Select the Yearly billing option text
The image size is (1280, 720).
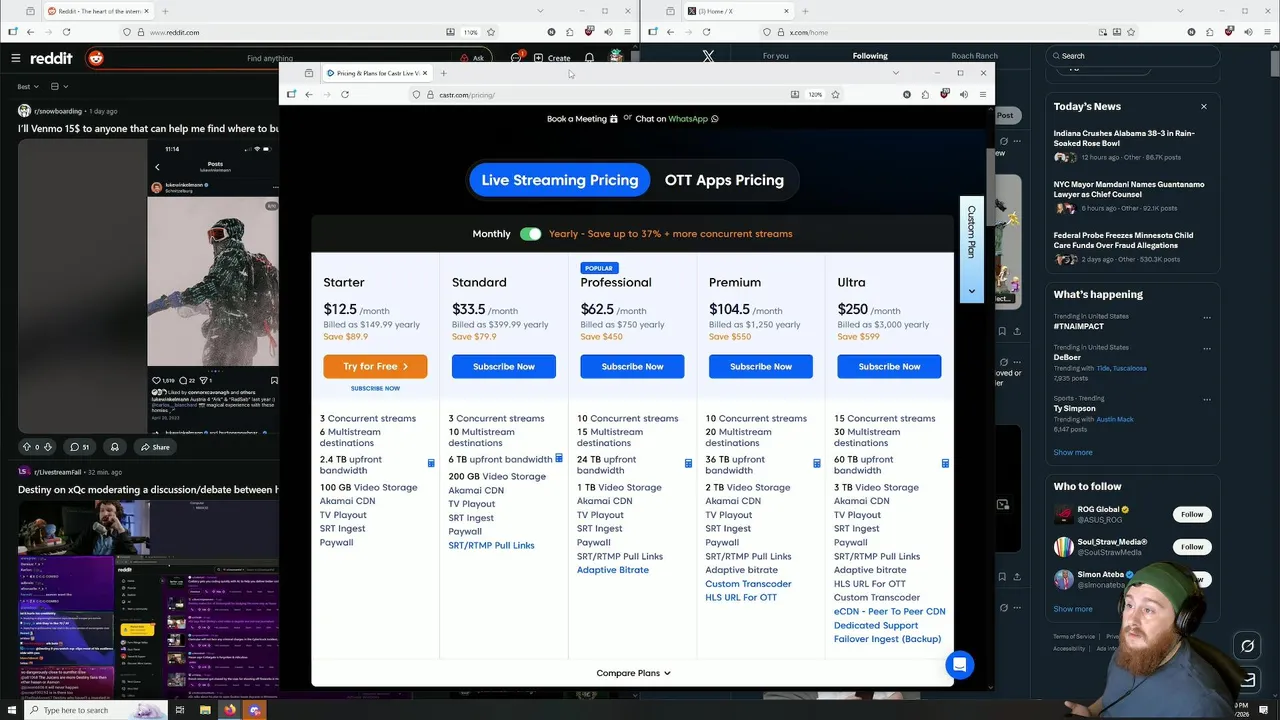670,234
